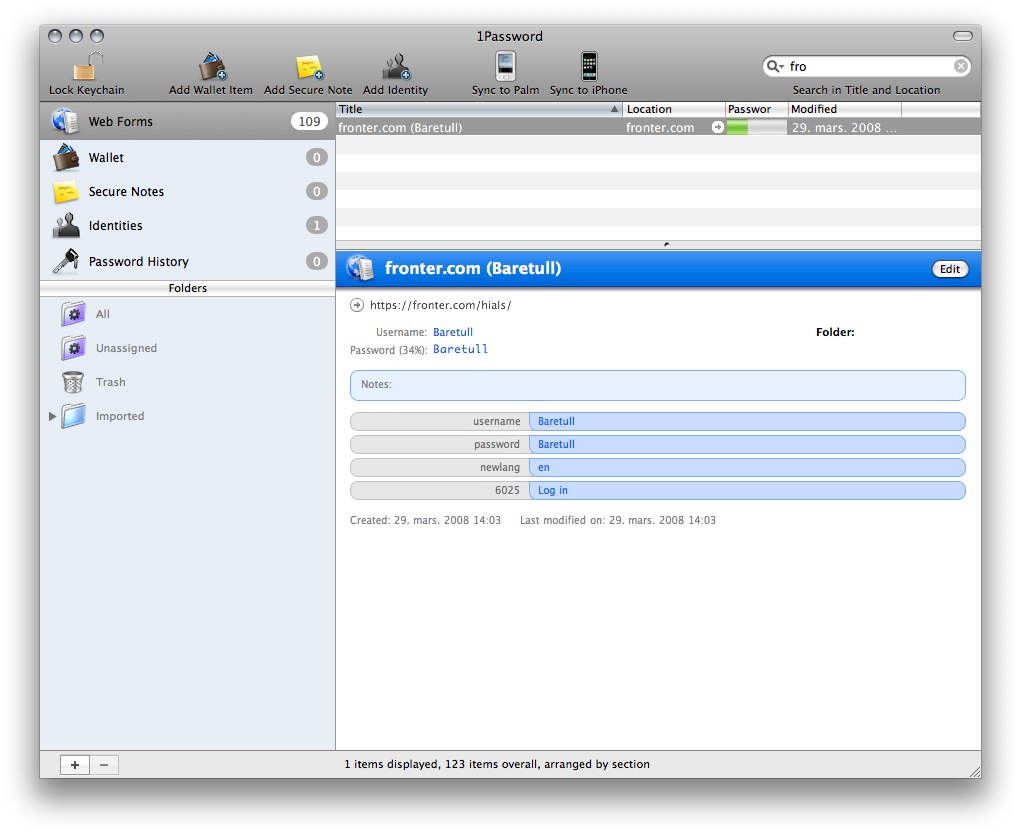Add a new folder with plus button
This screenshot has height=833, width=1021.
point(75,765)
